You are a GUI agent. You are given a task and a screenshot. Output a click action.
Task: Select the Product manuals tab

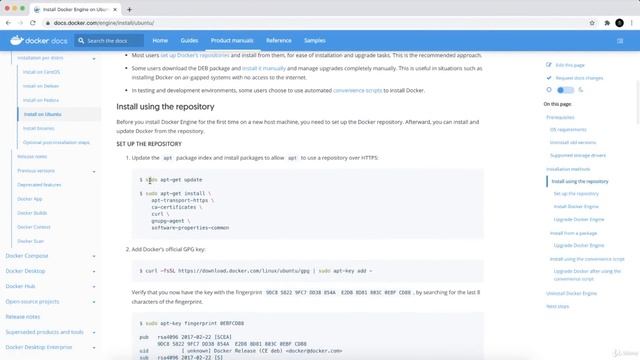[x=232, y=40]
